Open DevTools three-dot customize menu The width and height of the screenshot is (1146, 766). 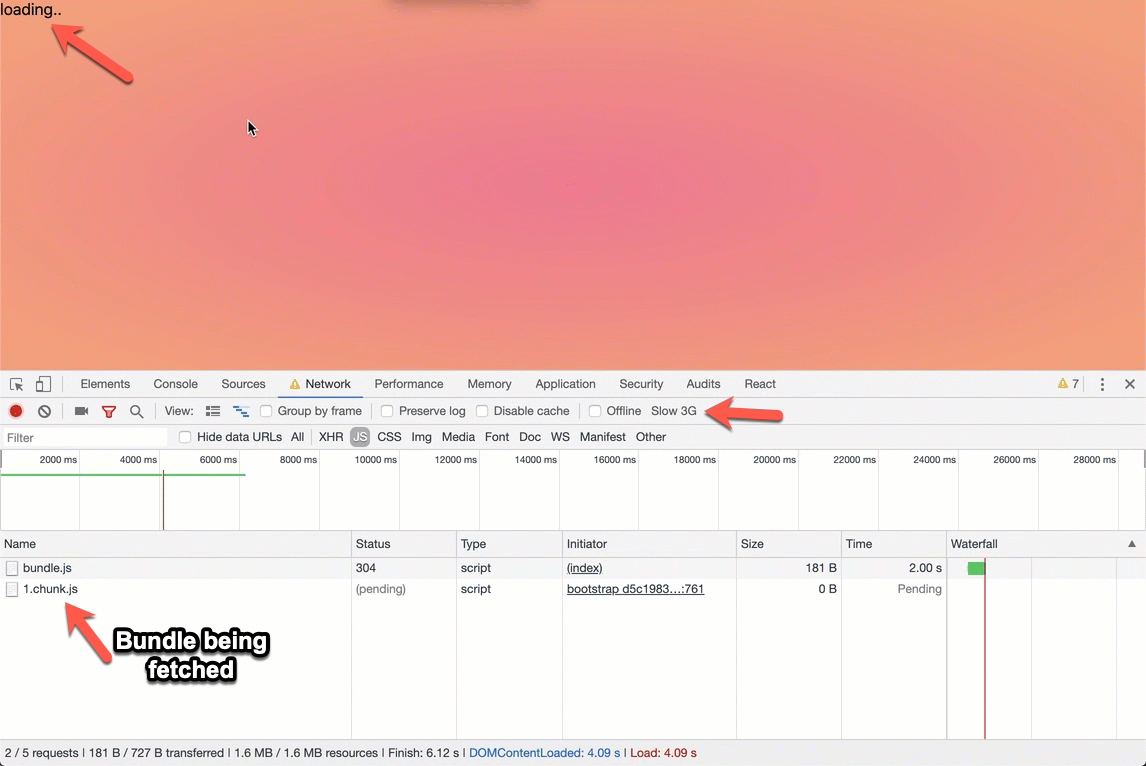(1102, 384)
